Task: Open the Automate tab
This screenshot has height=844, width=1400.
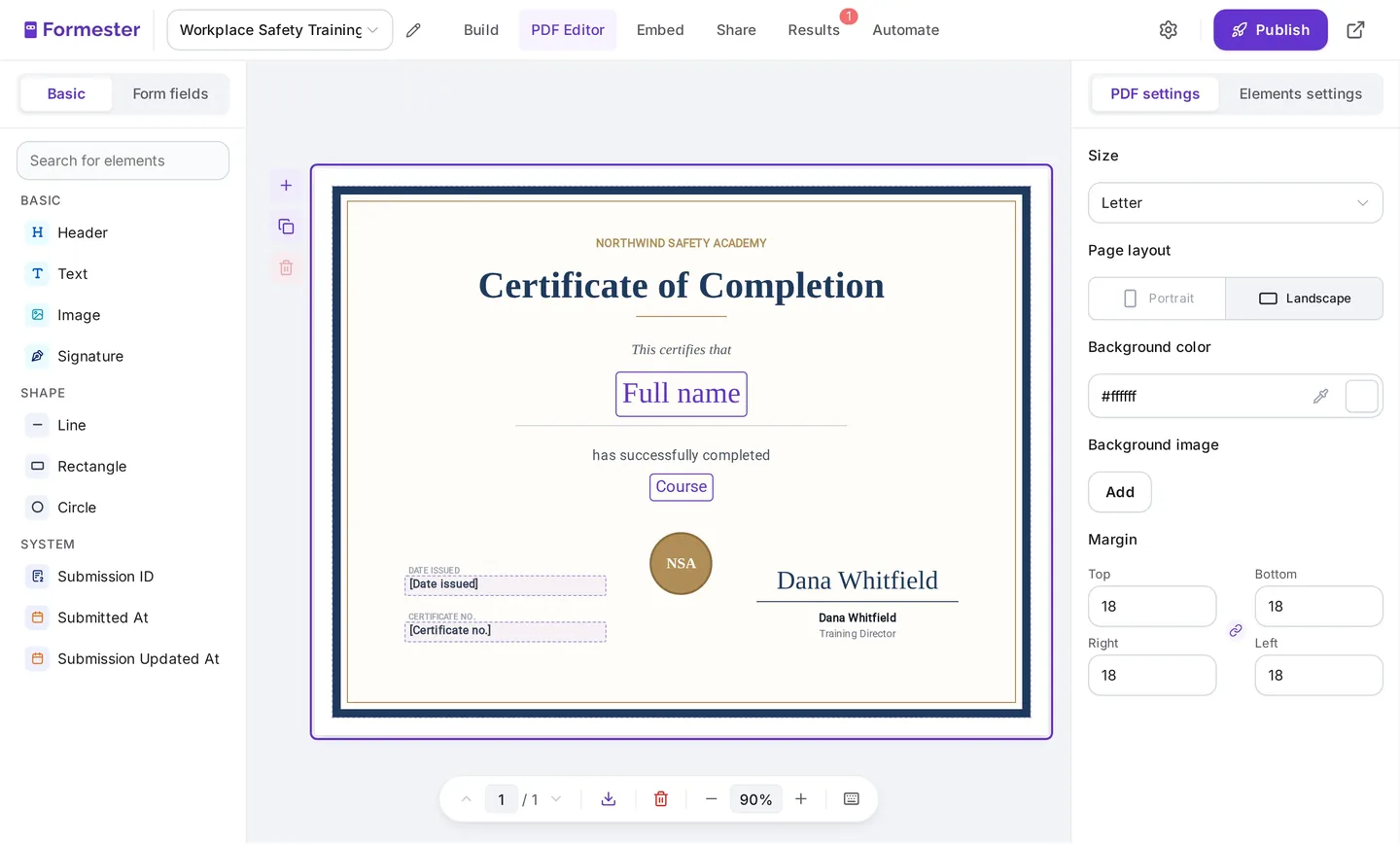Action: [x=906, y=30]
